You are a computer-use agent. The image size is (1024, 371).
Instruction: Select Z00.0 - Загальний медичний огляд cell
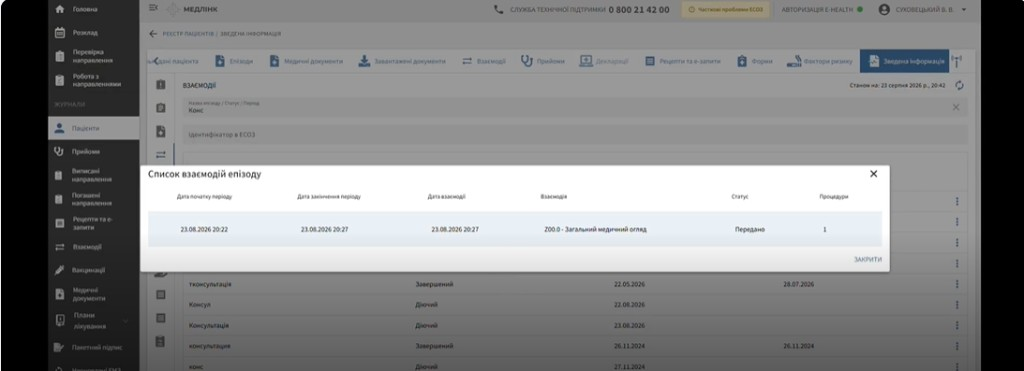pos(595,229)
